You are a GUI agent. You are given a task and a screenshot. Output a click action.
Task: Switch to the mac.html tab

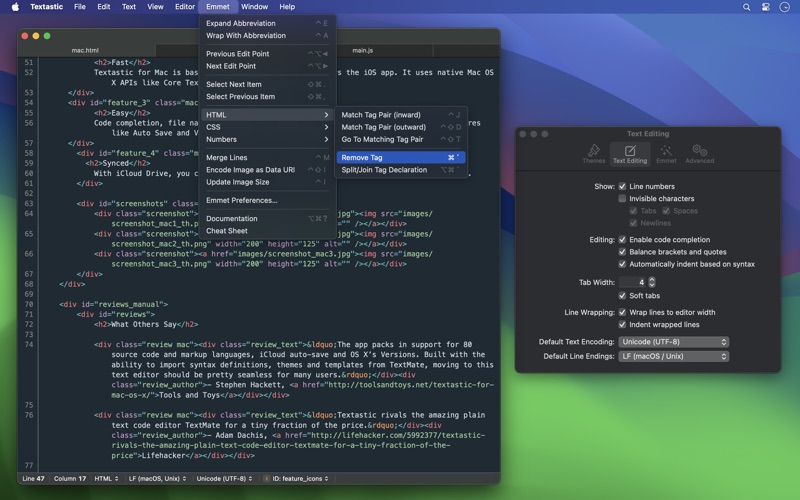(x=85, y=51)
